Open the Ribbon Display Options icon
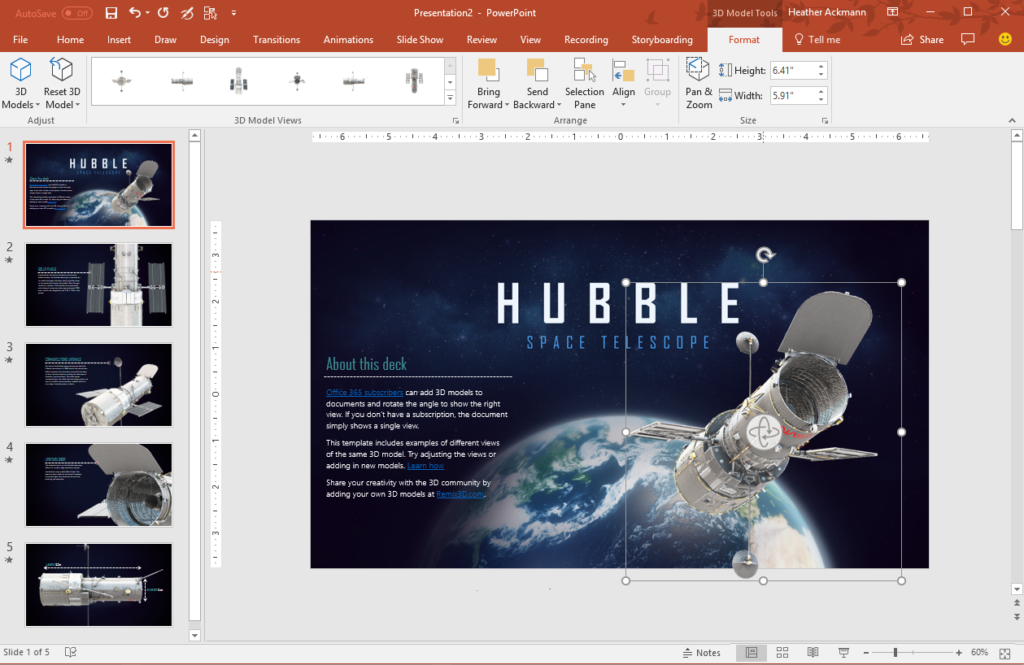This screenshot has width=1024, height=665. [892, 12]
